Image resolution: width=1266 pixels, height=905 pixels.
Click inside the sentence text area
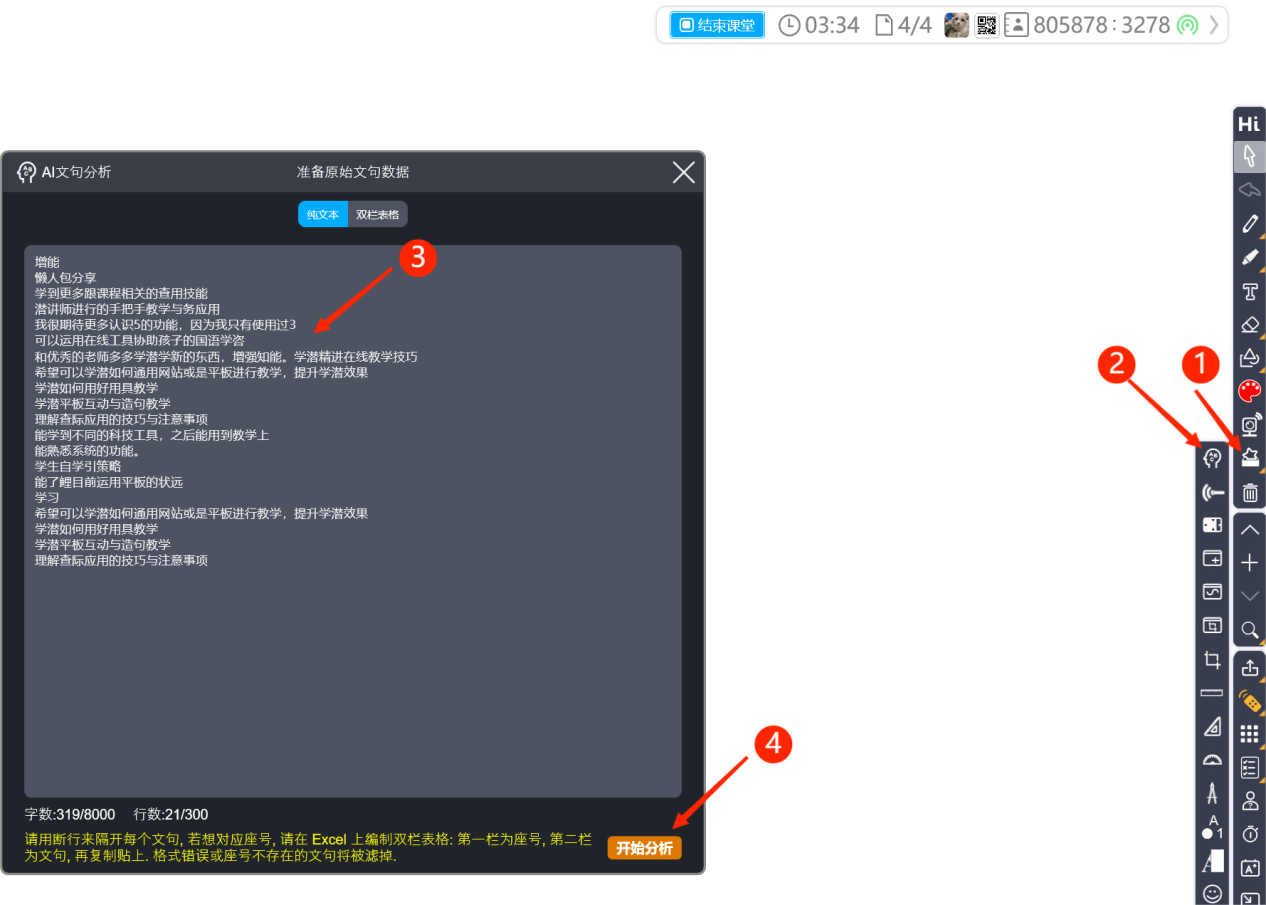coord(352,650)
